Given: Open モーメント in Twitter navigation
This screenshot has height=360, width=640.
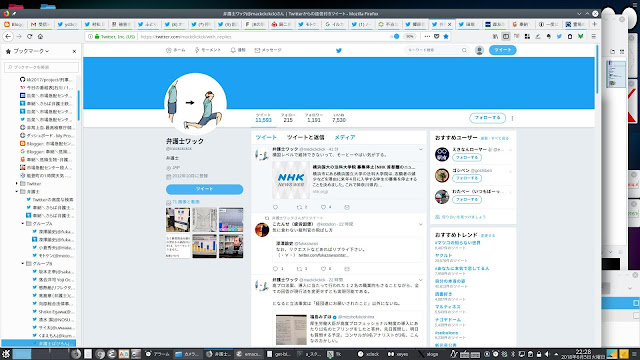Looking at the screenshot, I should pos(207,50).
